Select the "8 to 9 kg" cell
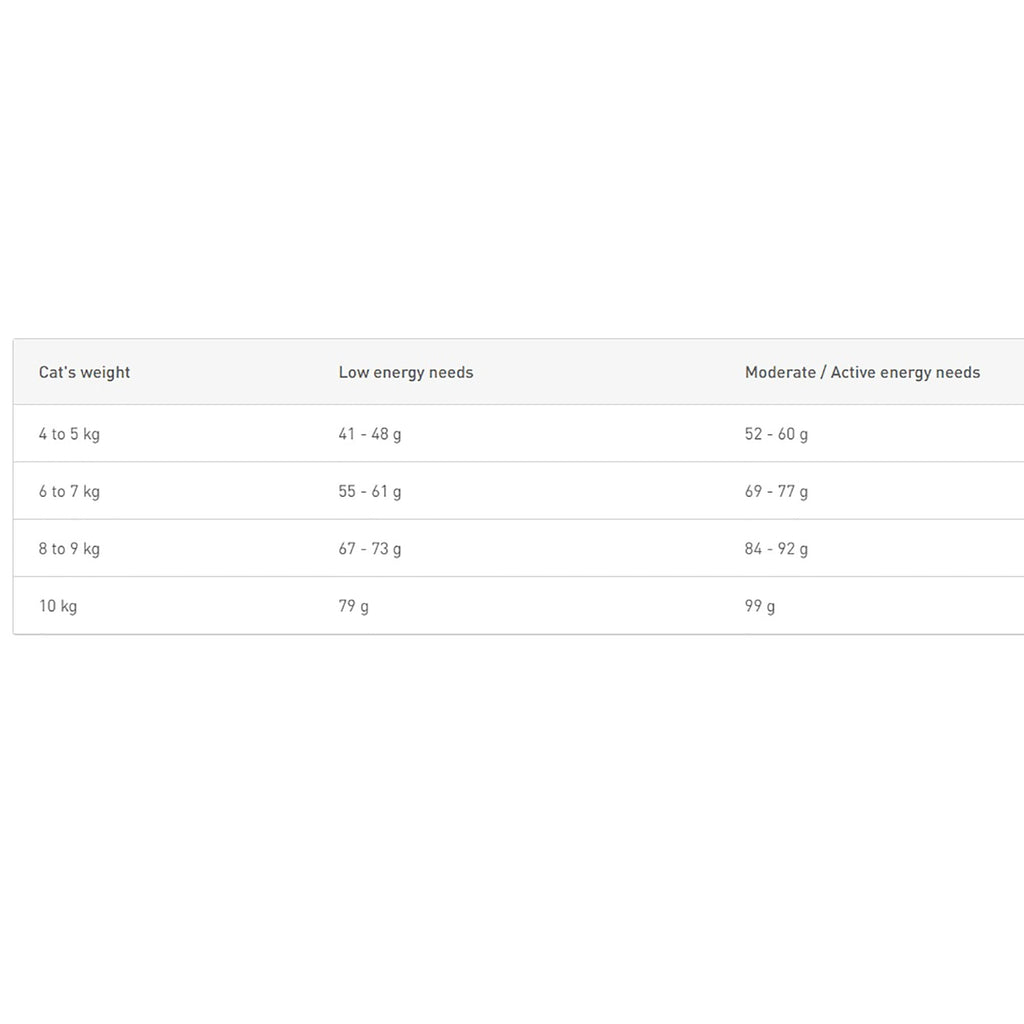Image resolution: width=1024 pixels, height=1024 pixels. point(69,548)
